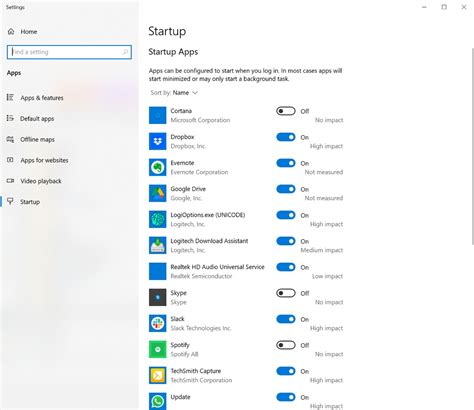
Task: Click the Startup sidebar icon
Action: tap(10, 201)
